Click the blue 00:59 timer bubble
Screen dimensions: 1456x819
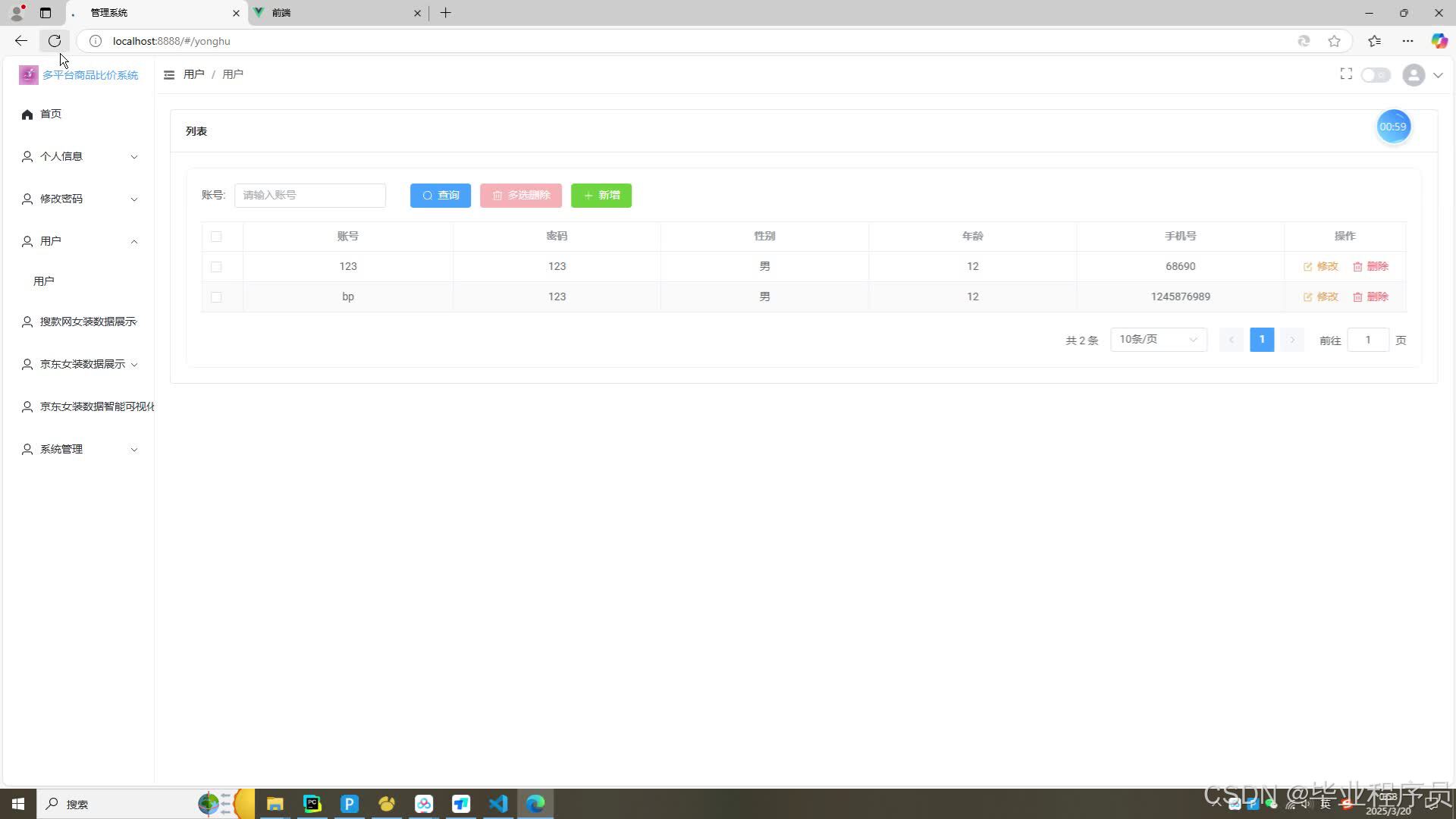[1393, 127]
